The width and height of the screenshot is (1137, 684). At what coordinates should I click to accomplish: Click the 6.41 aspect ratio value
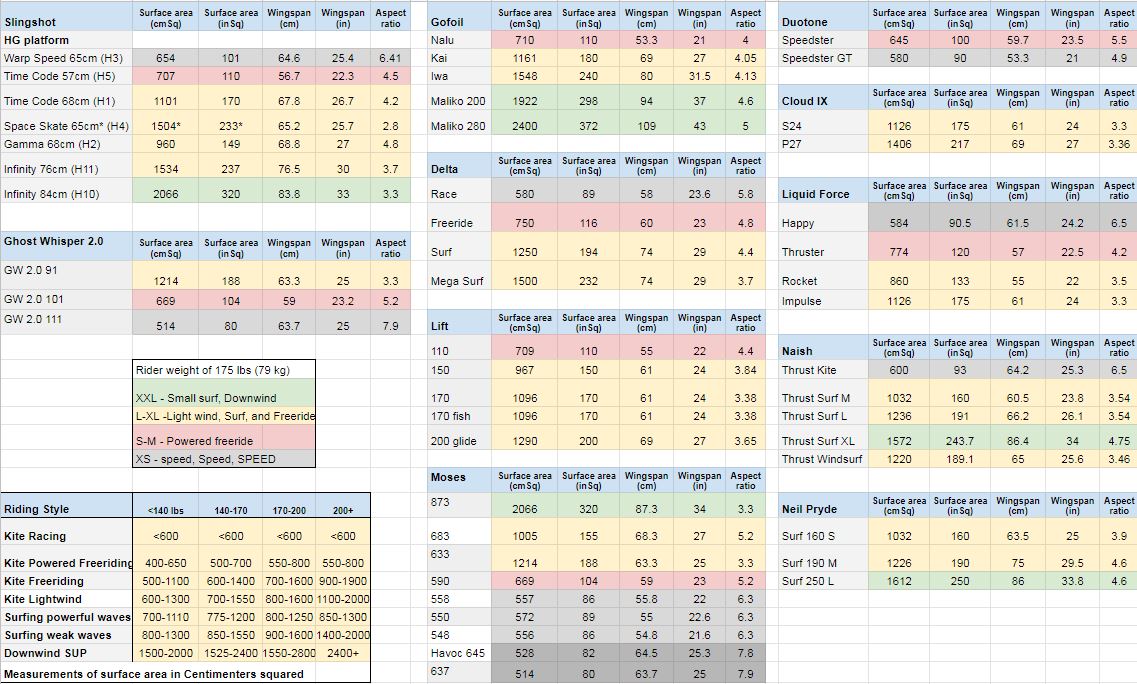390,58
